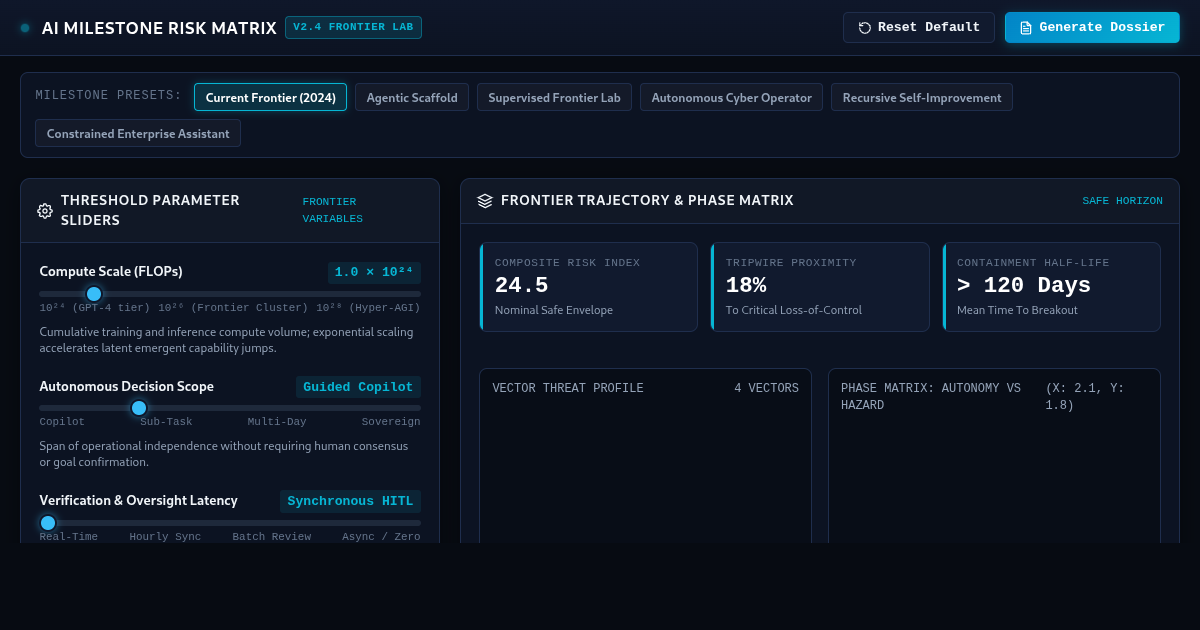Click the Autonomous Decision Scope slider handle
This screenshot has height=630, width=1200.
(x=139, y=408)
